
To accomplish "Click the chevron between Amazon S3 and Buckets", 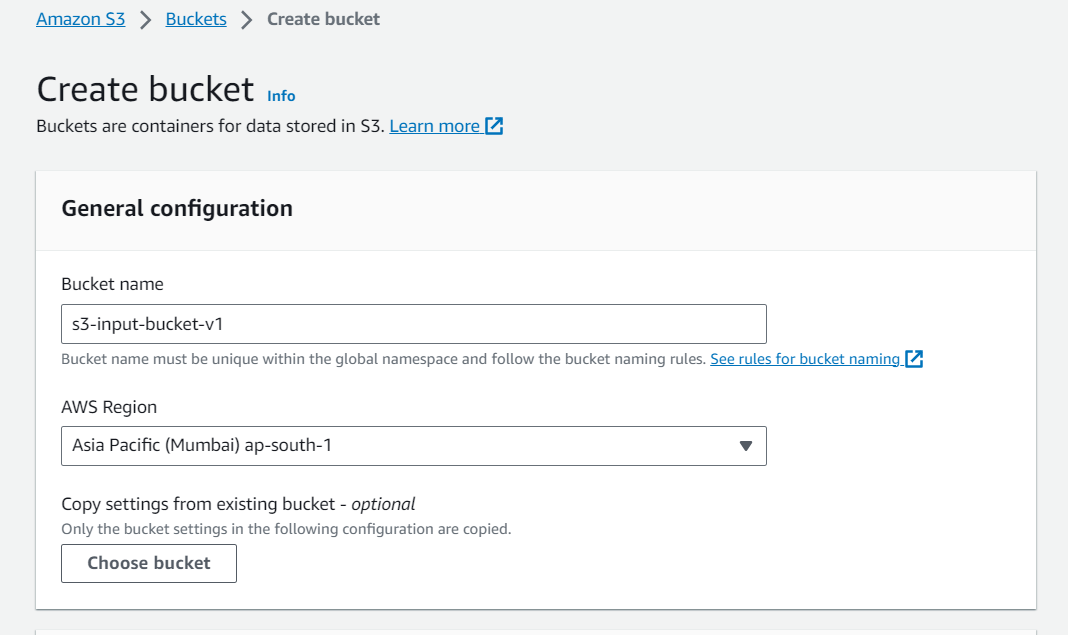I will [x=145, y=20].
